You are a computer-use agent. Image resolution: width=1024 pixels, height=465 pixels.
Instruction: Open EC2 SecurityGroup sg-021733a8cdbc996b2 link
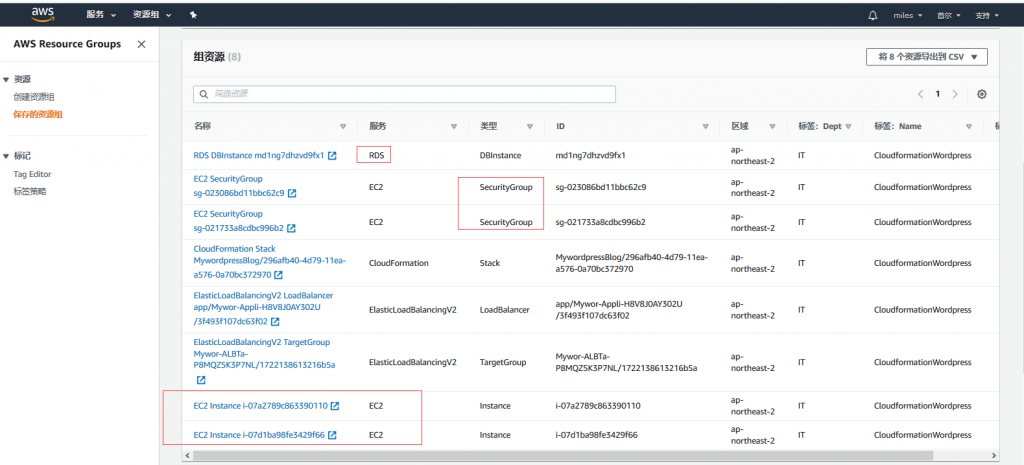click(x=238, y=221)
